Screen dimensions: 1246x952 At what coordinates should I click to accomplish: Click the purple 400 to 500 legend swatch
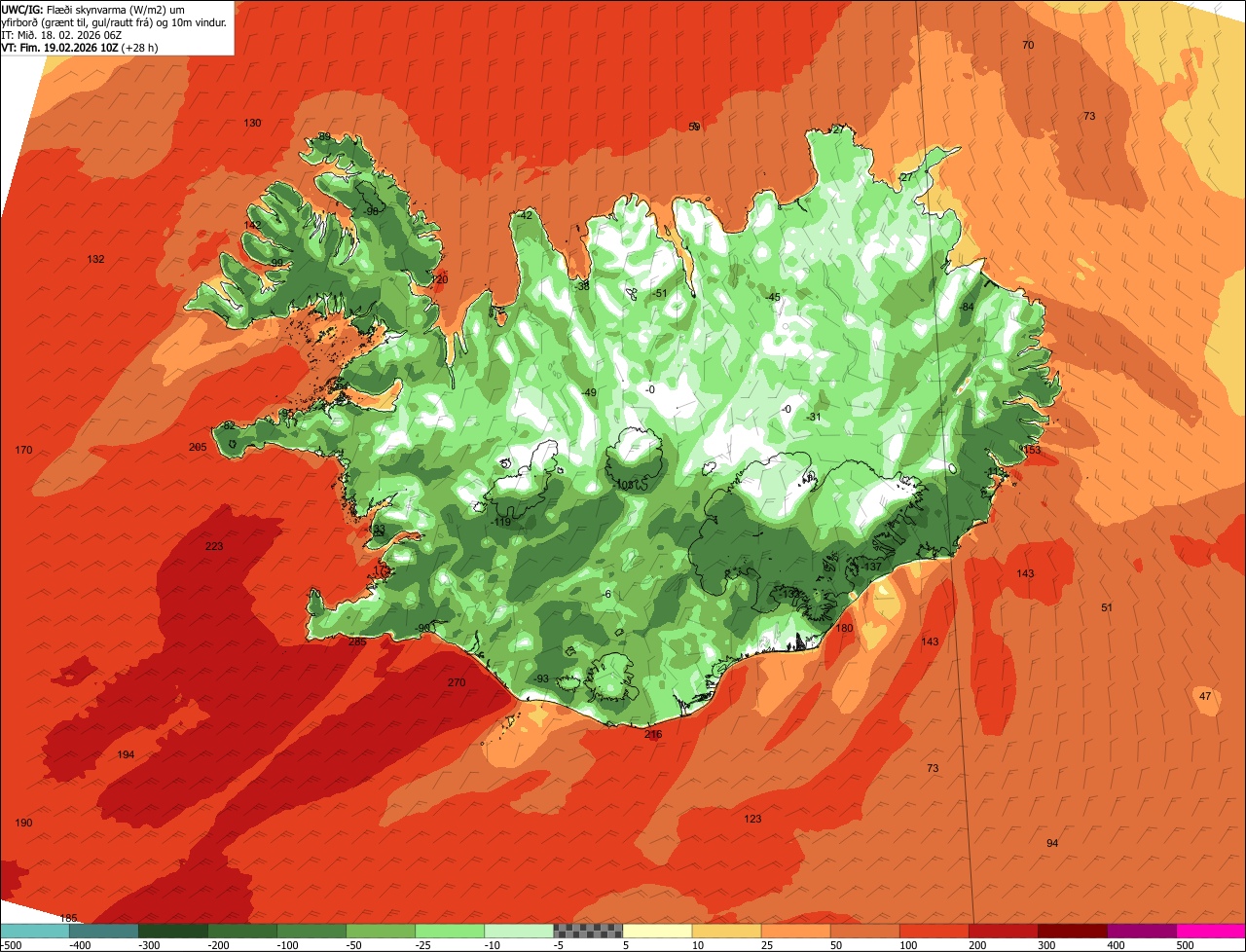[x=1141, y=931]
